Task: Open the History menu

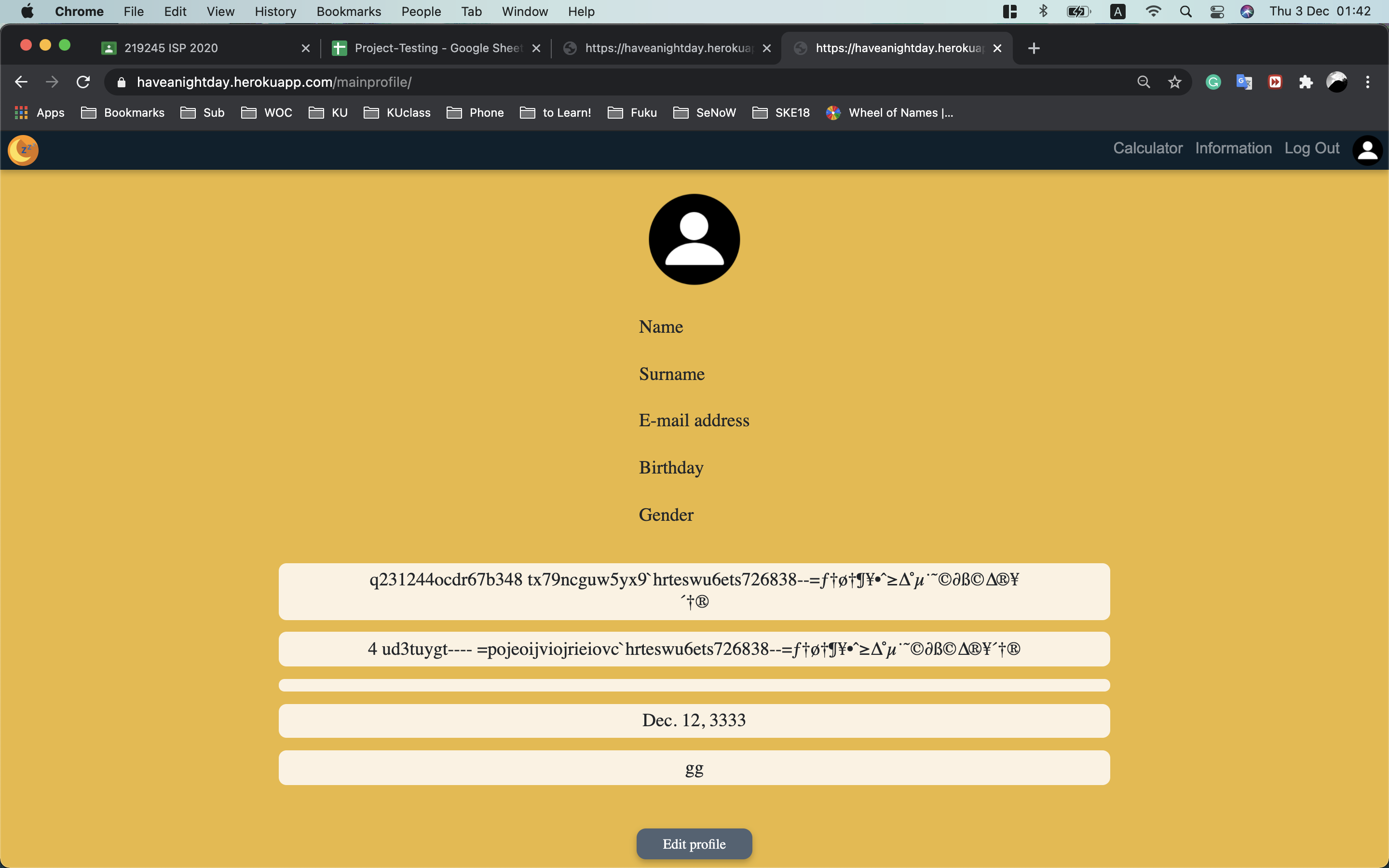Action: point(275,12)
